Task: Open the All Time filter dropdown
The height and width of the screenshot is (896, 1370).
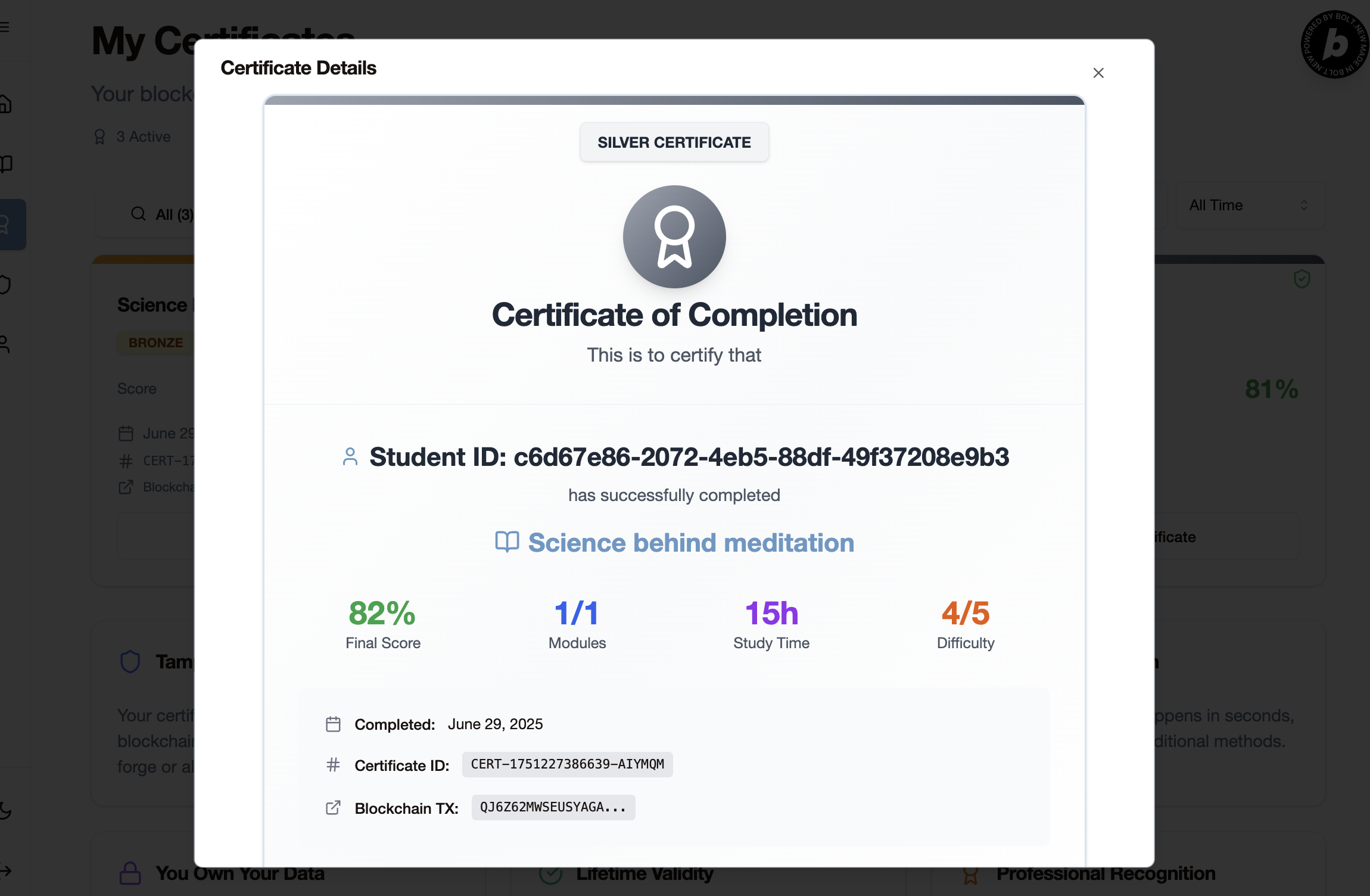Action: [x=1250, y=206]
